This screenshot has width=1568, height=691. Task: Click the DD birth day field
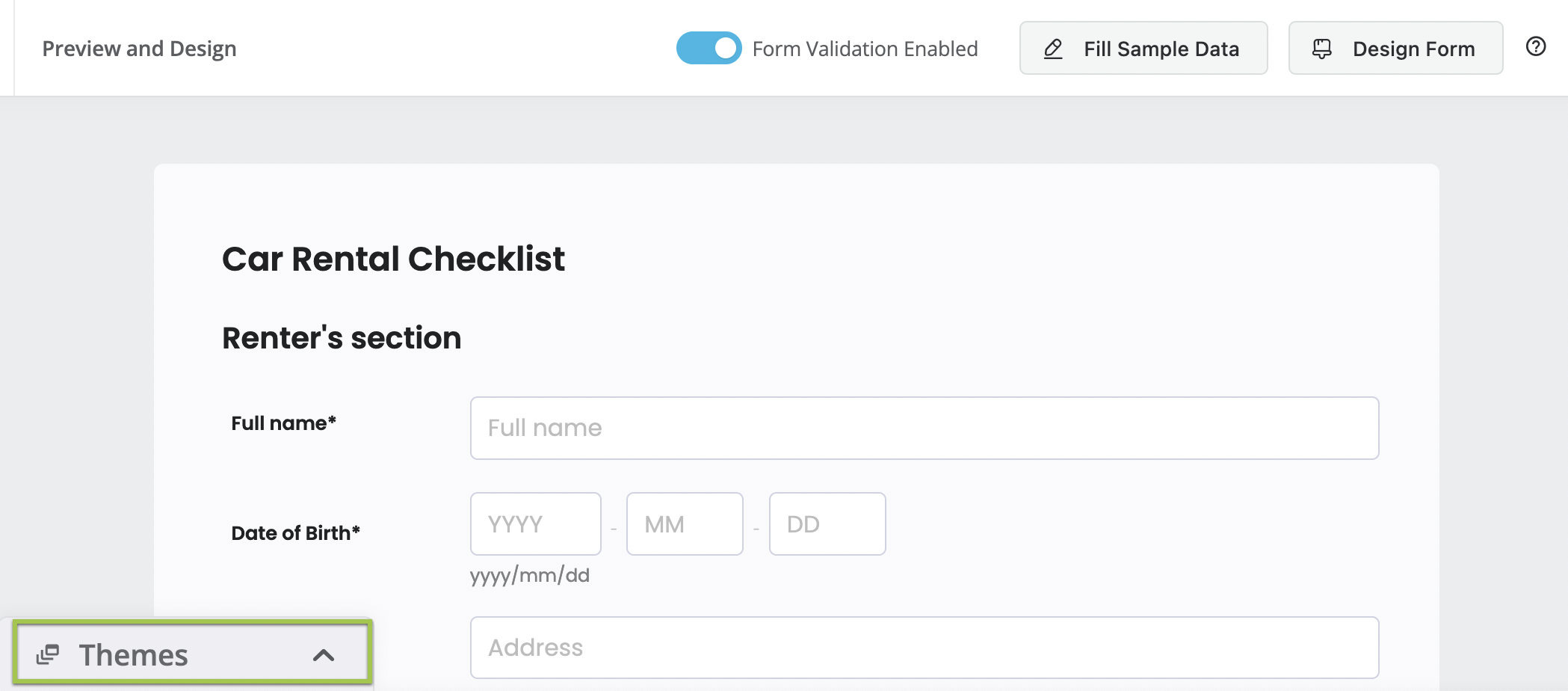pyautogui.click(x=827, y=524)
